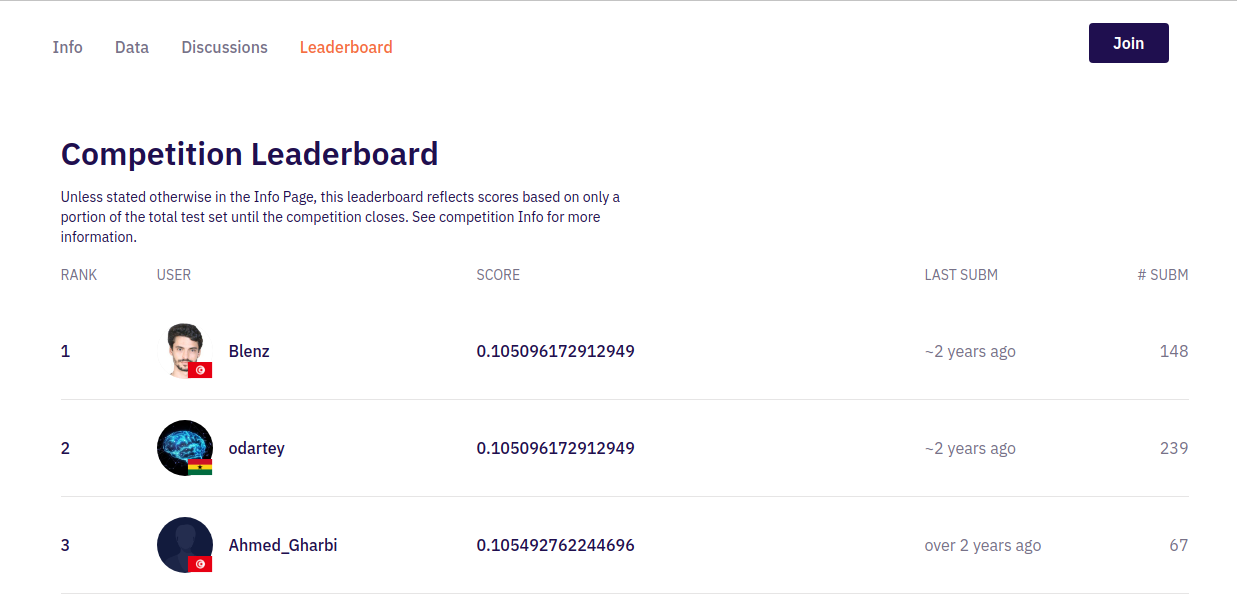The width and height of the screenshot is (1237, 602).
Task: Click the Tunisia flag on Blenz's avatar
Action: point(200,370)
